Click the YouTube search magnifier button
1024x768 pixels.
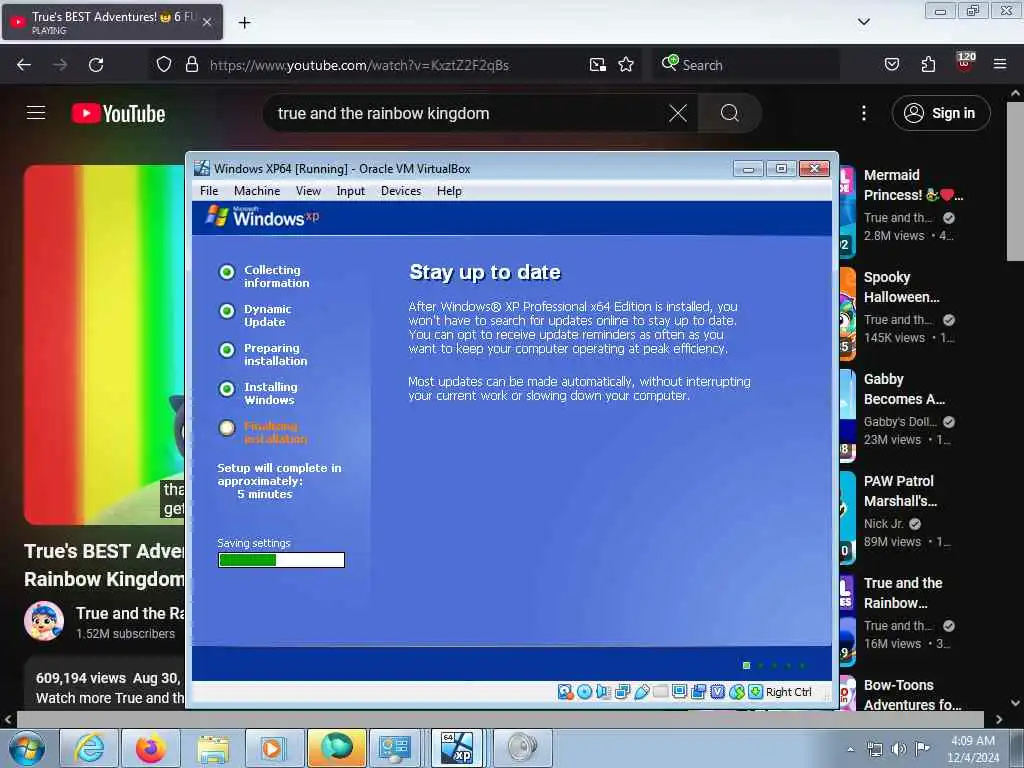click(729, 114)
